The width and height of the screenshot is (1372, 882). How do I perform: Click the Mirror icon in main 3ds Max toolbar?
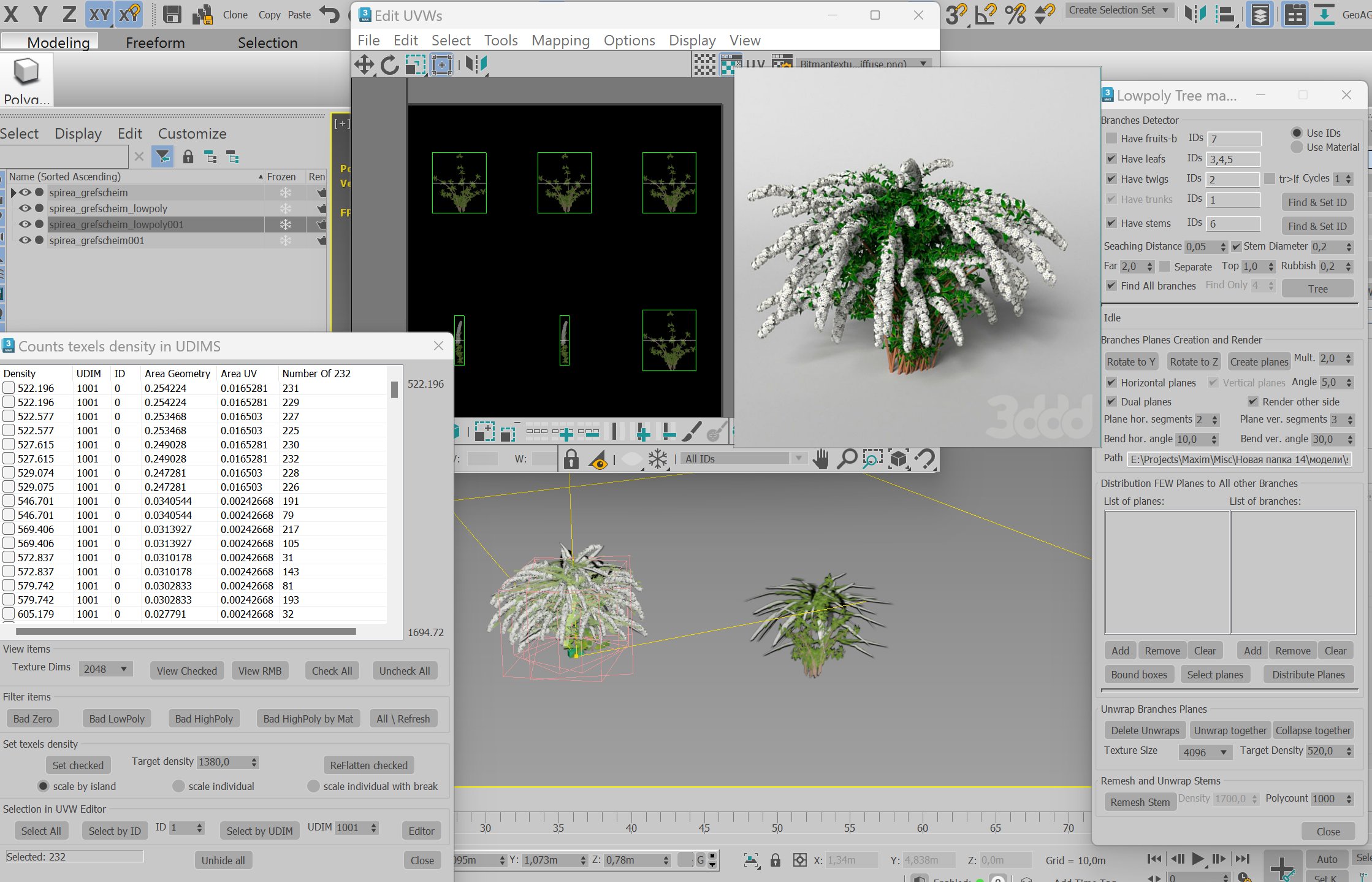click(1195, 13)
